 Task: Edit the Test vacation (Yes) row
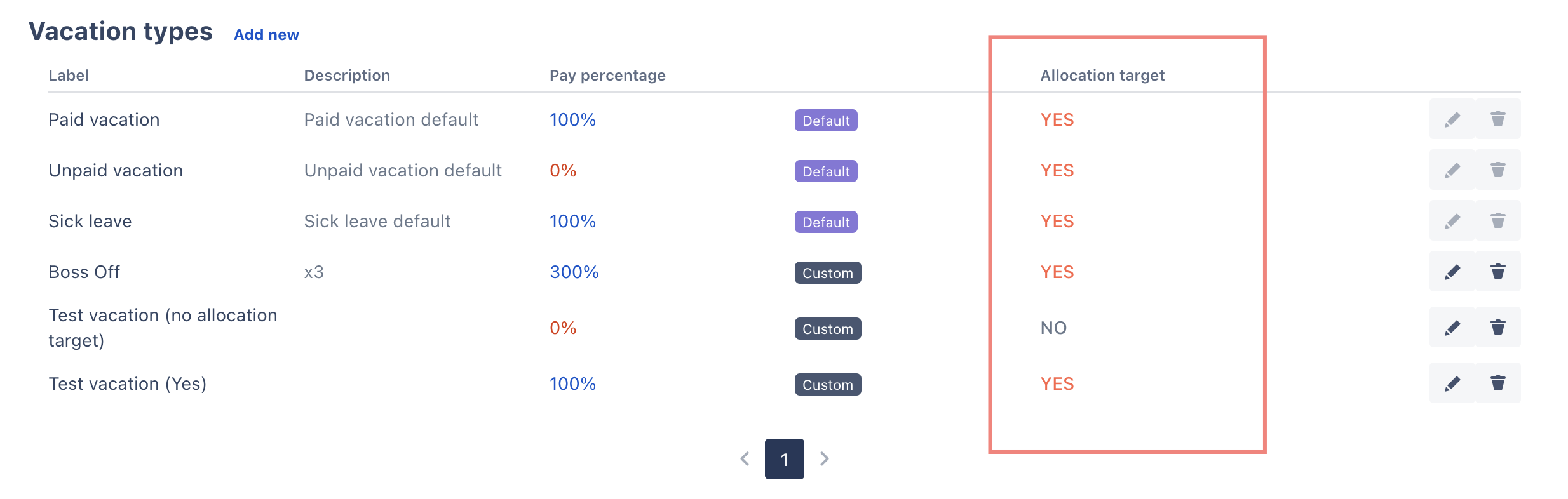coord(1452,383)
